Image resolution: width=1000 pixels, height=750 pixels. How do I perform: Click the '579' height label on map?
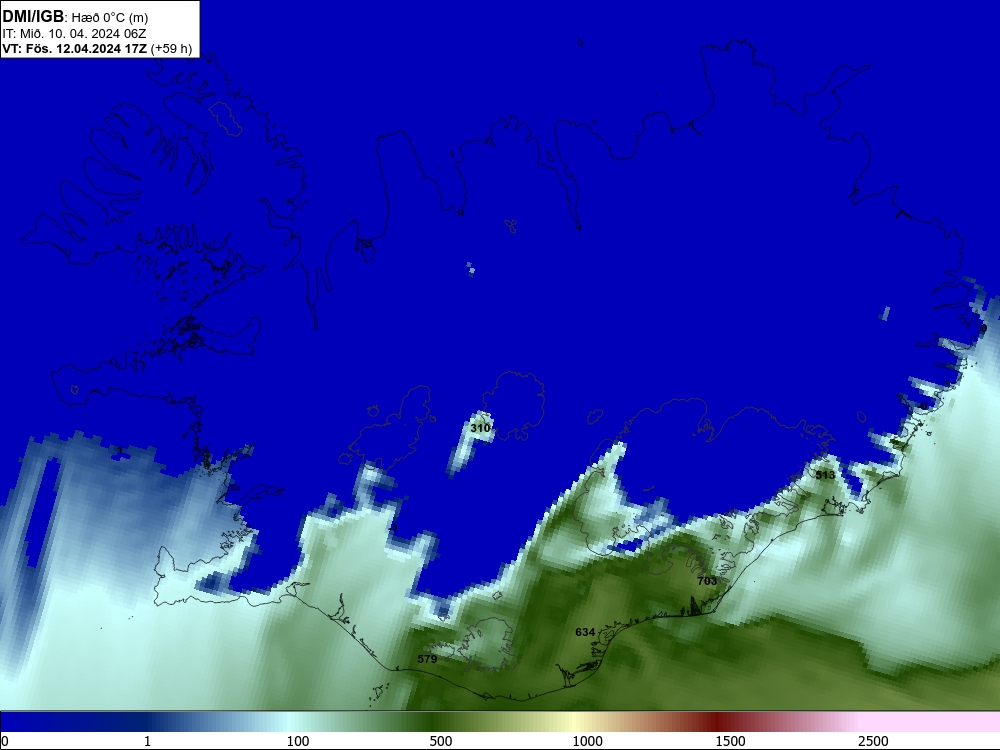[427, 659]
